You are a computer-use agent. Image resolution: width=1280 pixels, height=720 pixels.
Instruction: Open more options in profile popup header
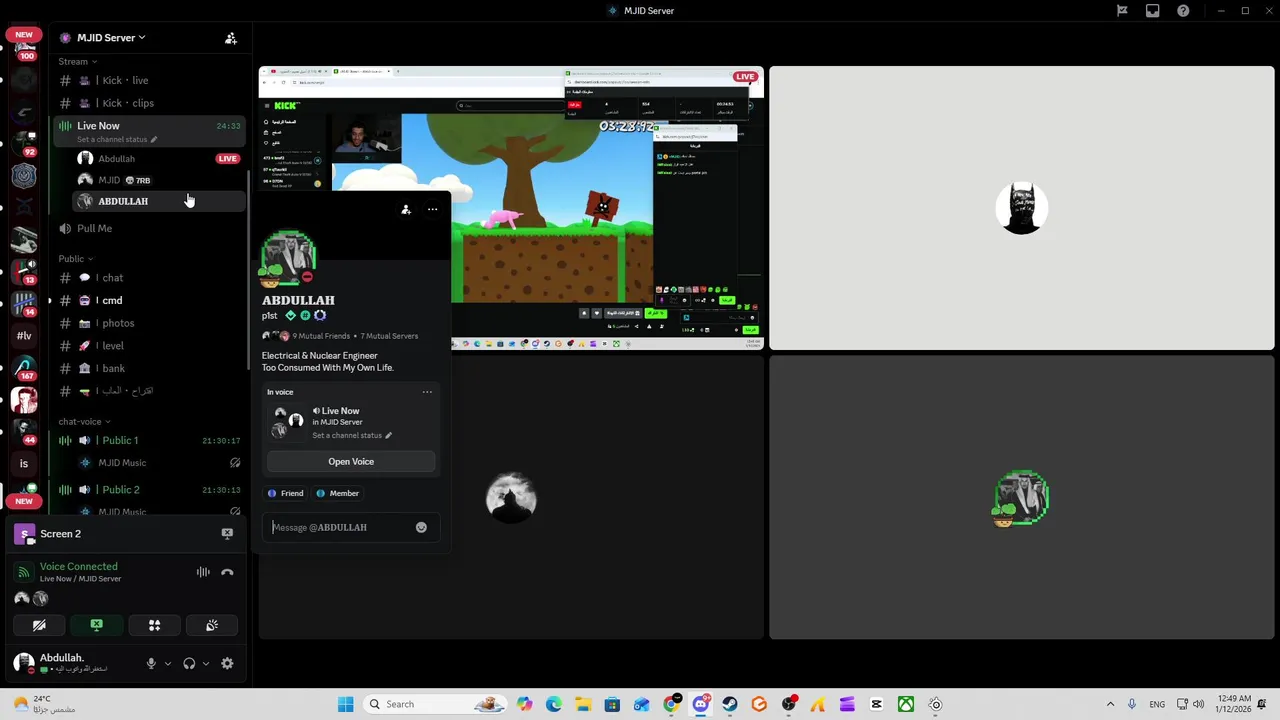432,209
